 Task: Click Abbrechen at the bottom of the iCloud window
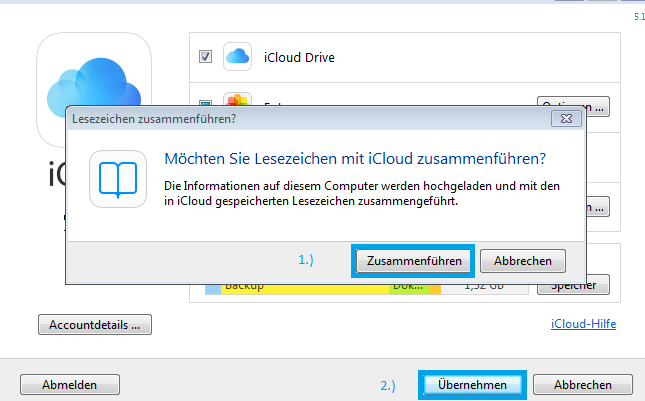tap(583, 385)
